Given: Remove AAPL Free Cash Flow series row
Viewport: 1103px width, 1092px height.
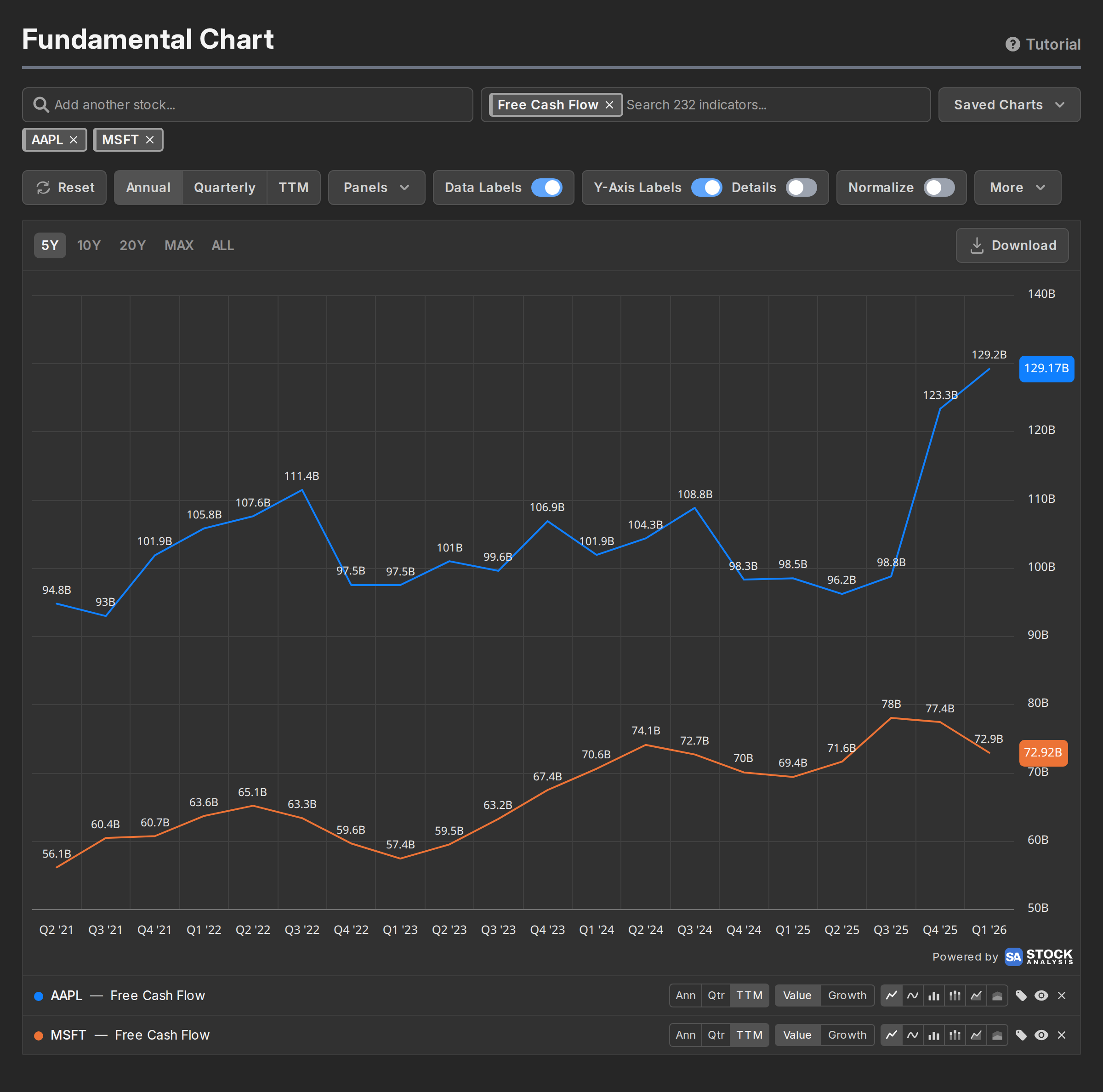Looking at the screenshot, I should point(1061,995).
